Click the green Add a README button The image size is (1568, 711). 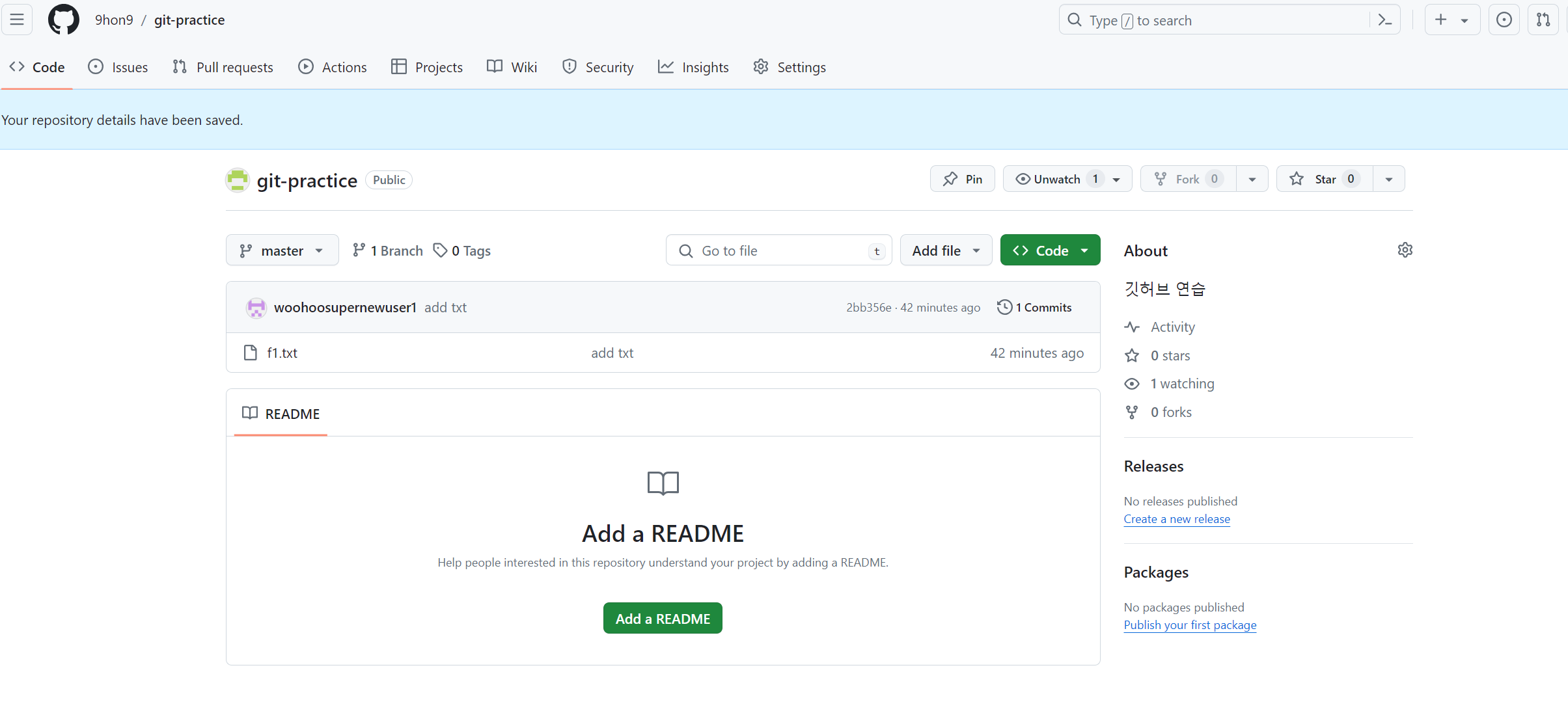click(662, 618)
